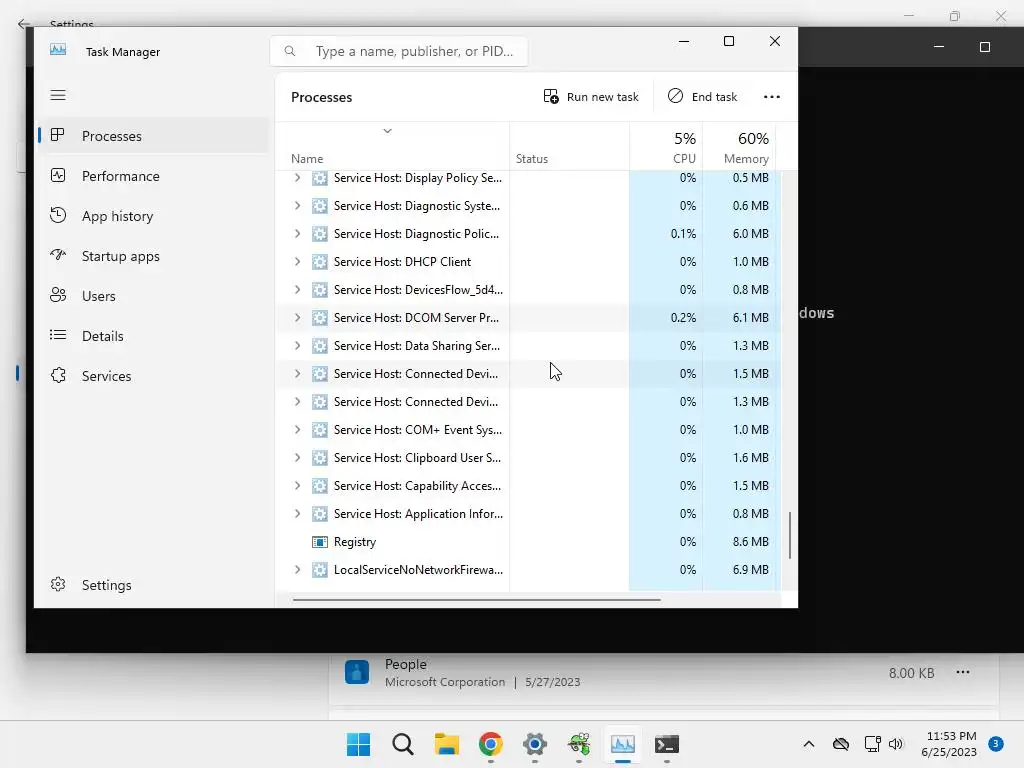Expand Service Host: Data Sharing Service row

297,345
